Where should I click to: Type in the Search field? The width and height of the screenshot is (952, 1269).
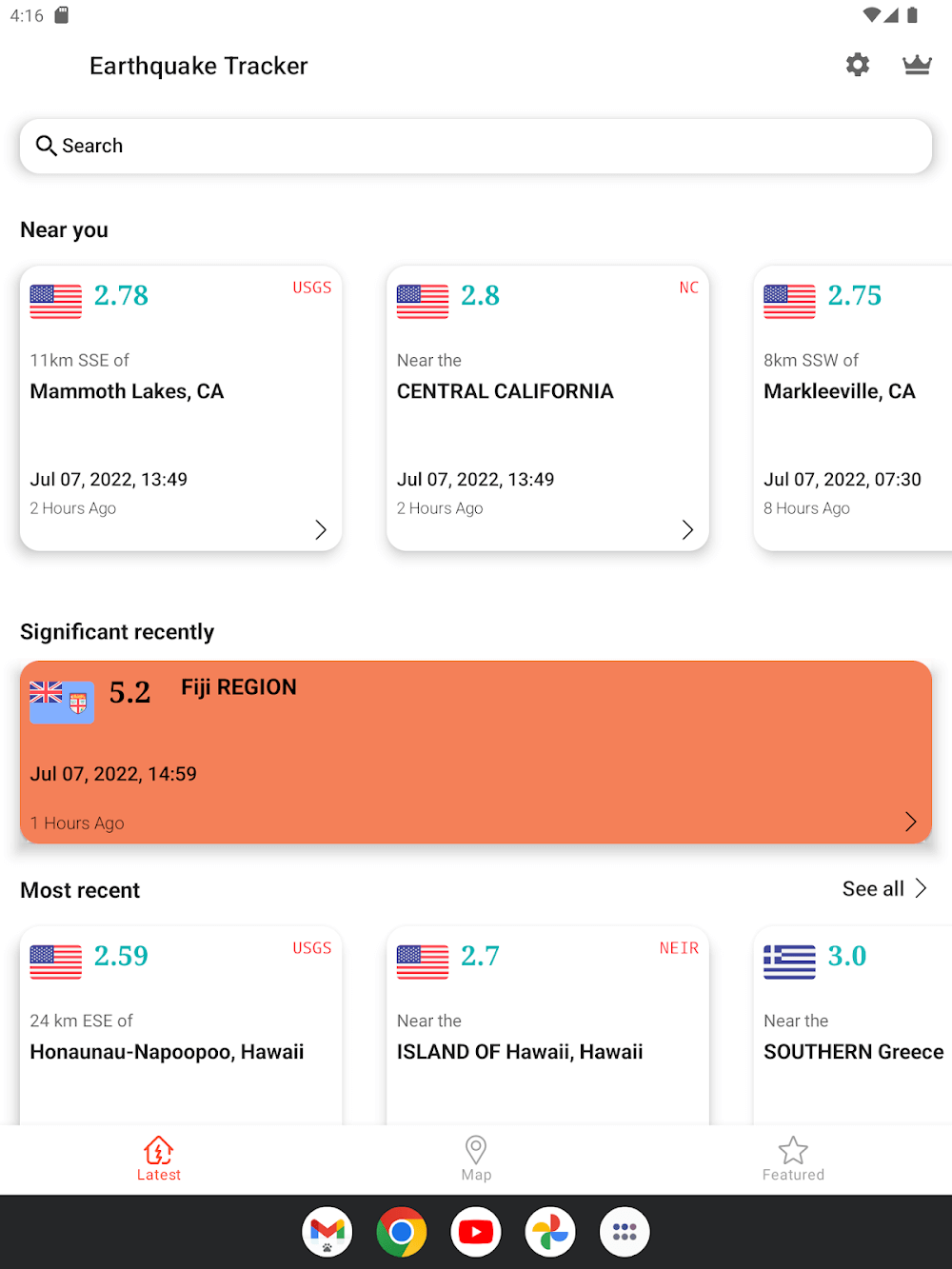click(476, 146)
